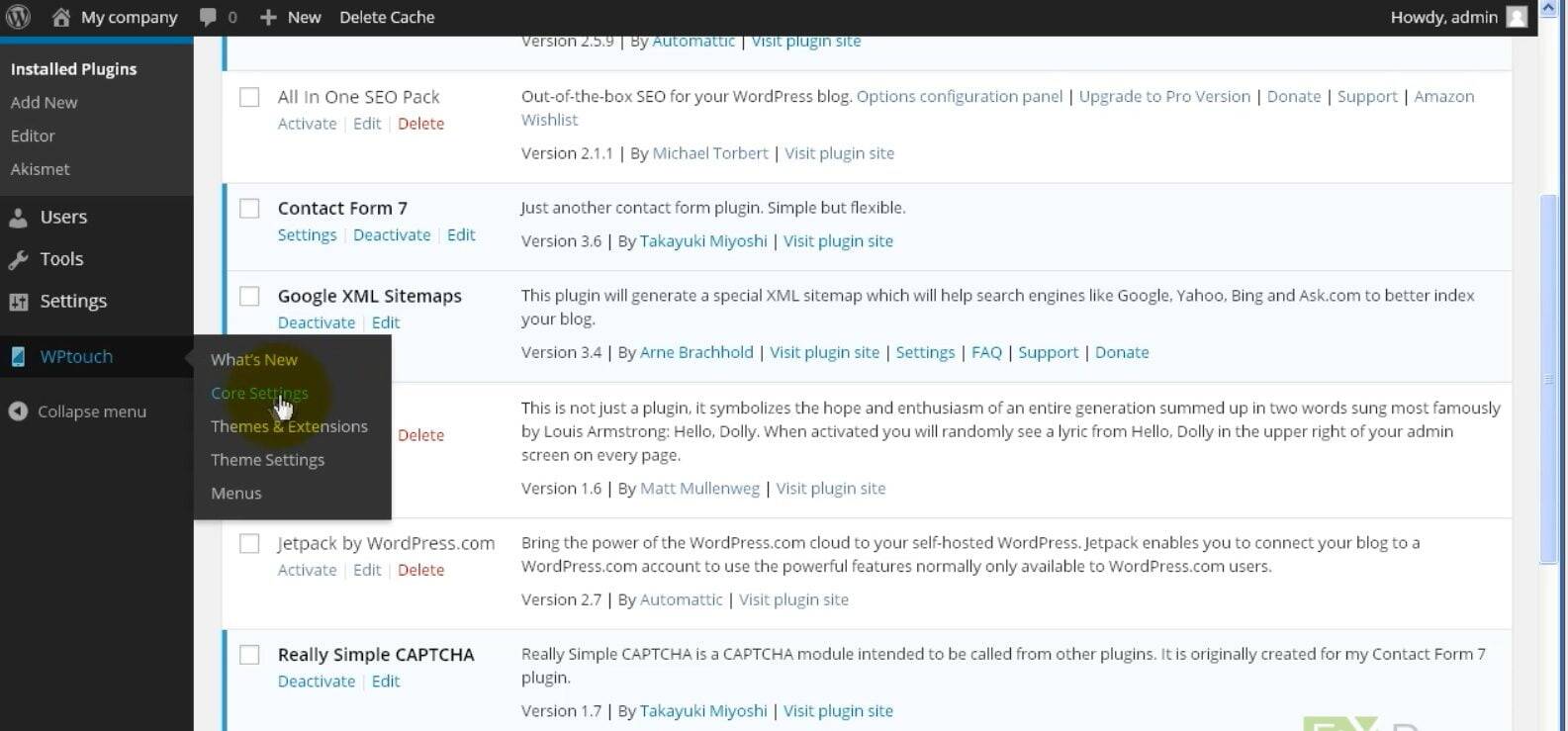Deactivate the Contact Form 7 plugin
The image size is (1568, 731).
[392, 235]
